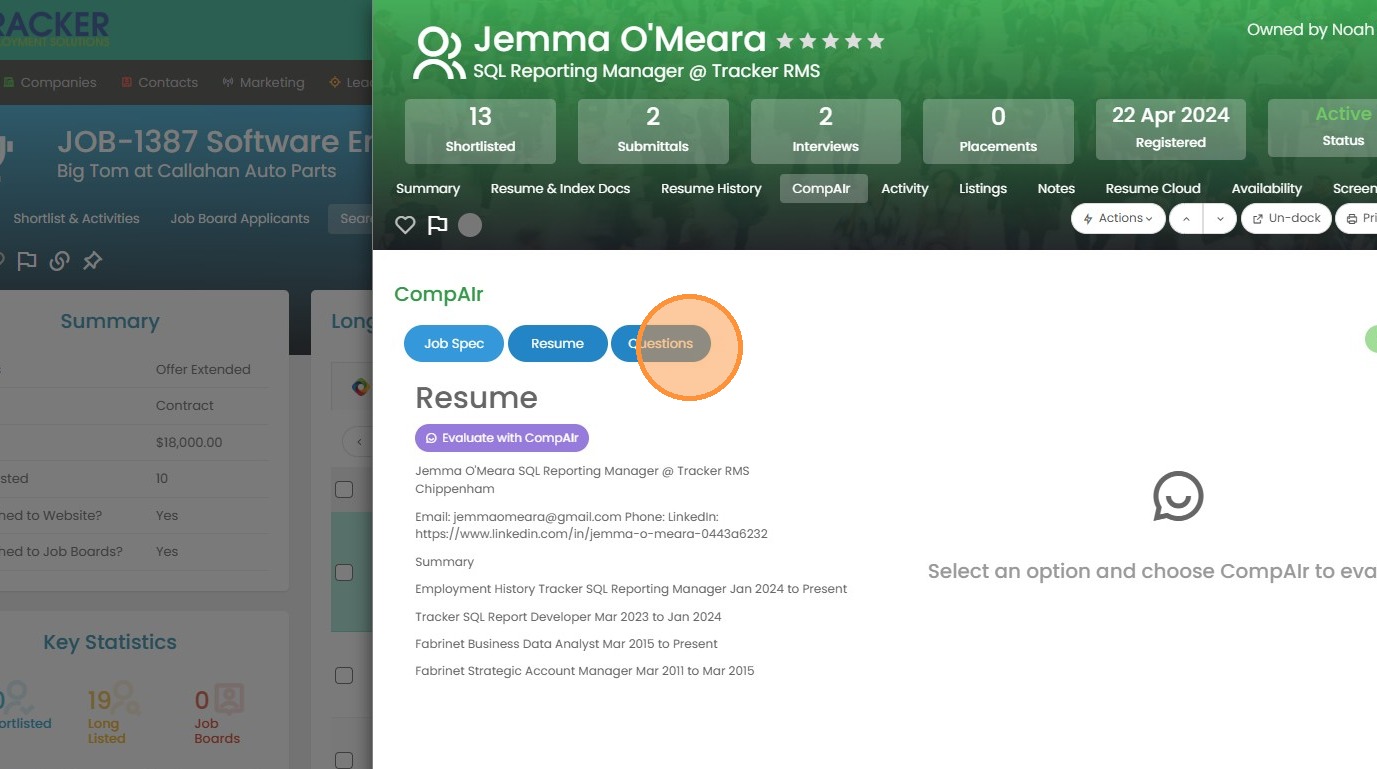
Task: Click the blue Resume button
Action: click(x=557, y=343)
